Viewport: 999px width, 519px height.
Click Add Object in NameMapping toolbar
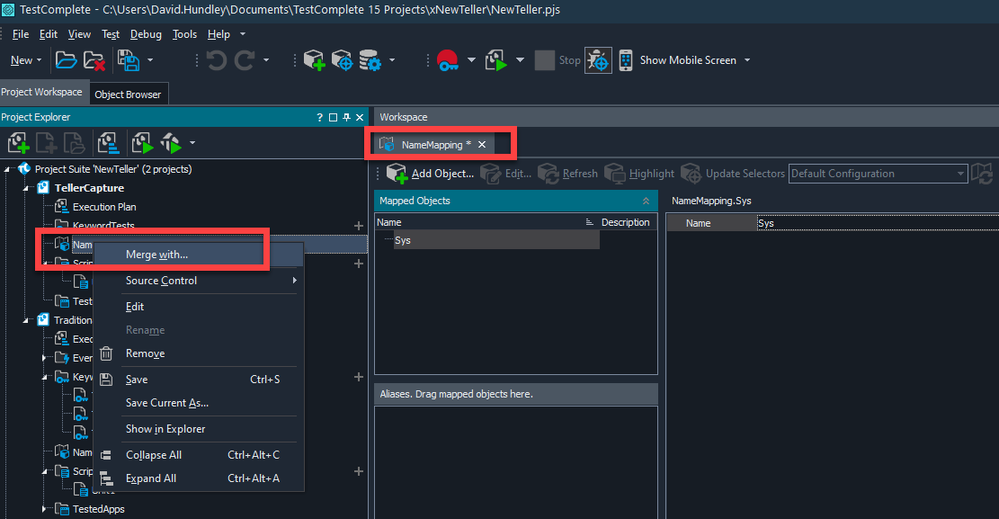430,174
